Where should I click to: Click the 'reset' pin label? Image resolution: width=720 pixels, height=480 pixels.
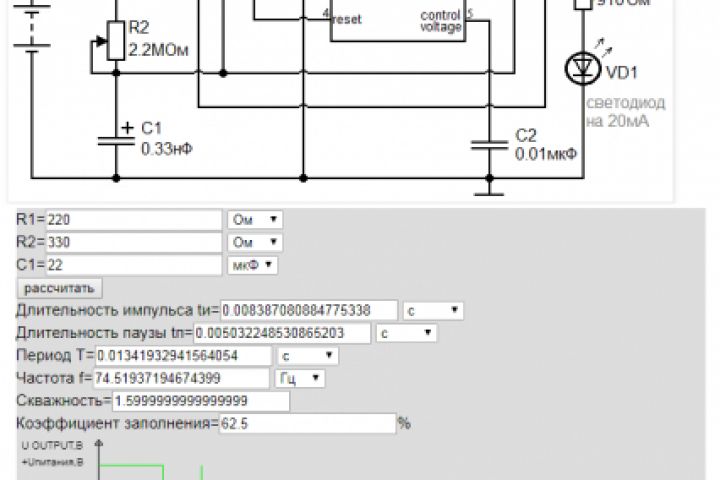point(347,19)
